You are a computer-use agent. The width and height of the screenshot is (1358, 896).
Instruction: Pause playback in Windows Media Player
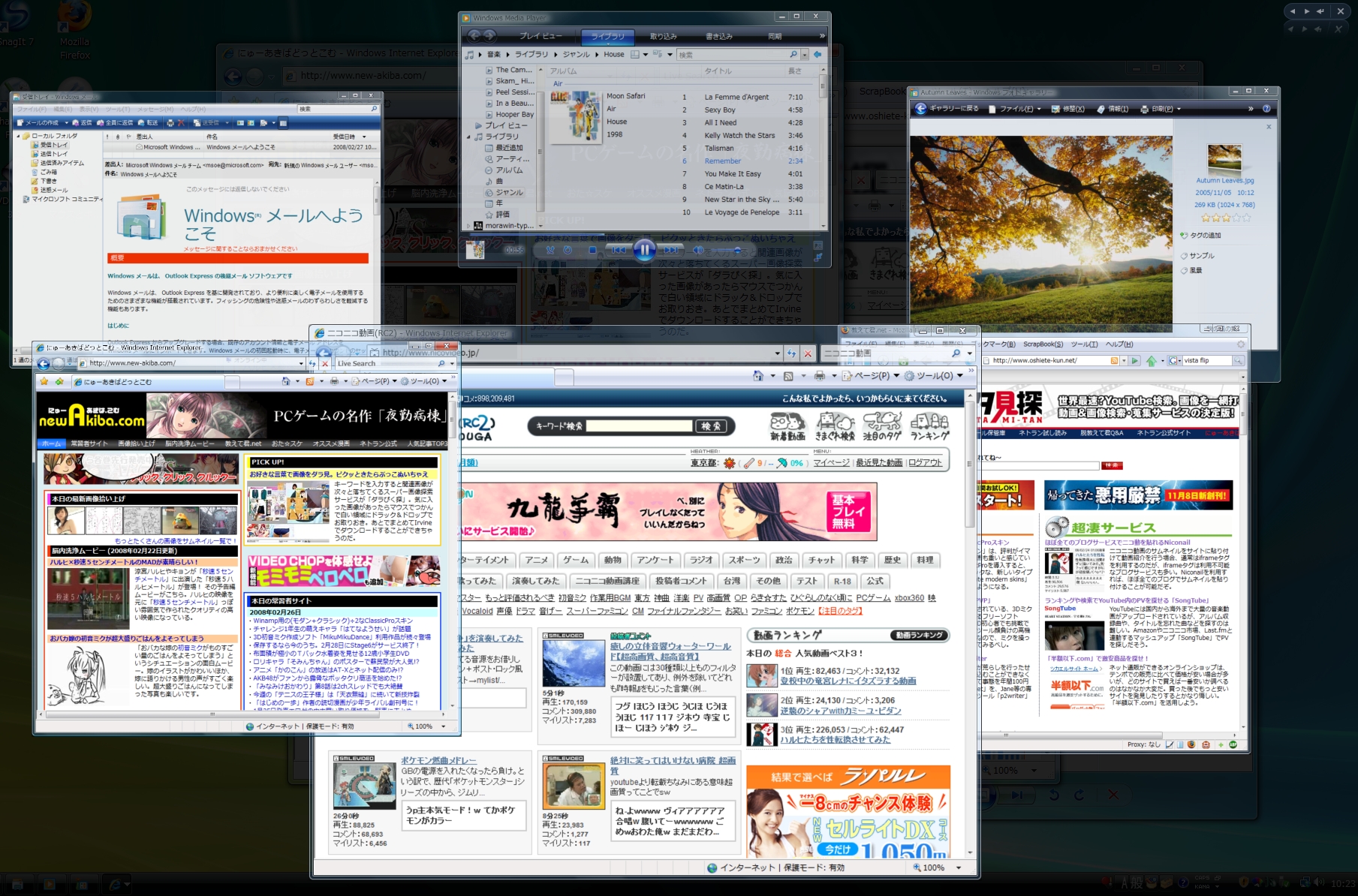pyautogui.click(x=644, y=250)
